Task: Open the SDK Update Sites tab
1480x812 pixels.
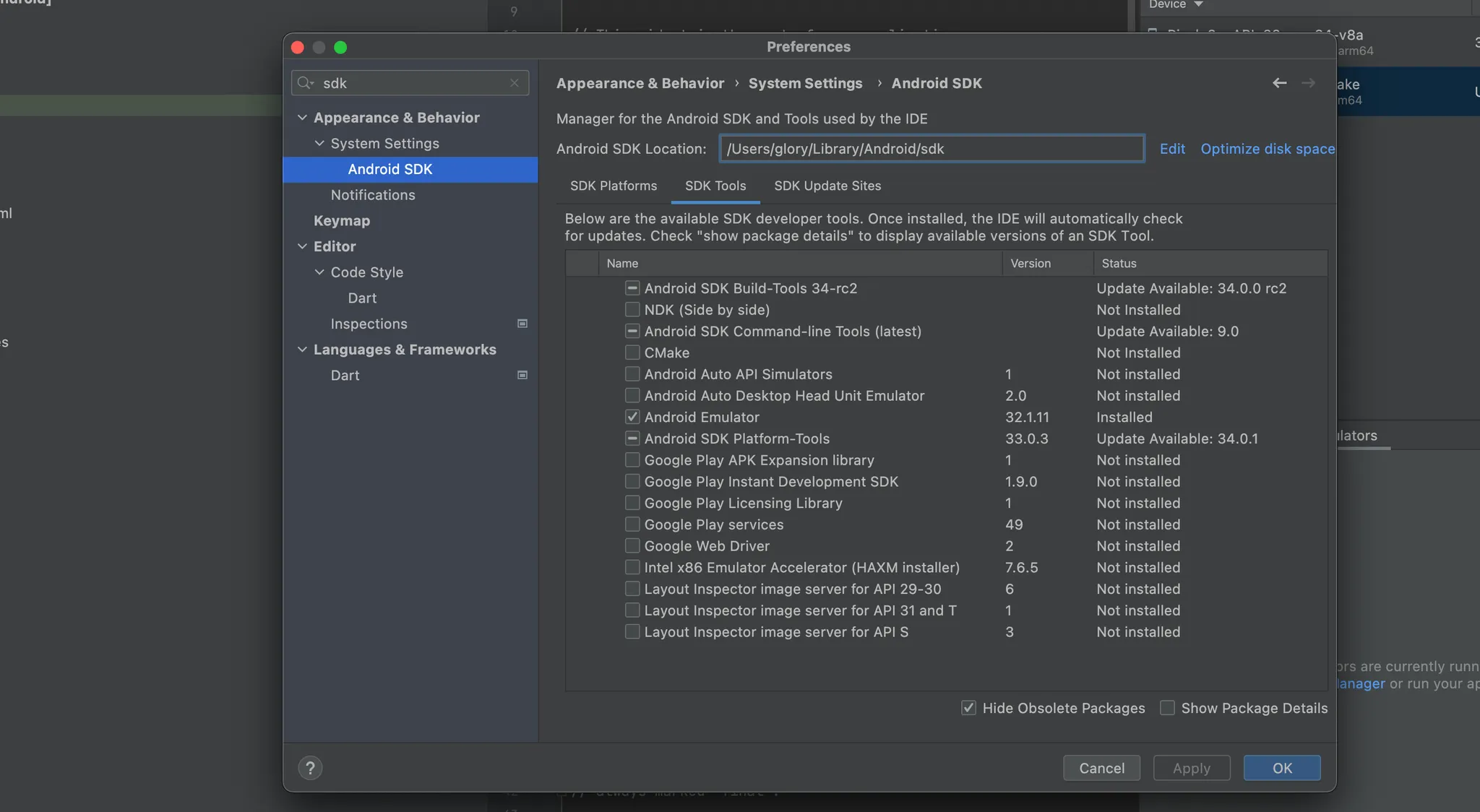Action: point(827,186)
